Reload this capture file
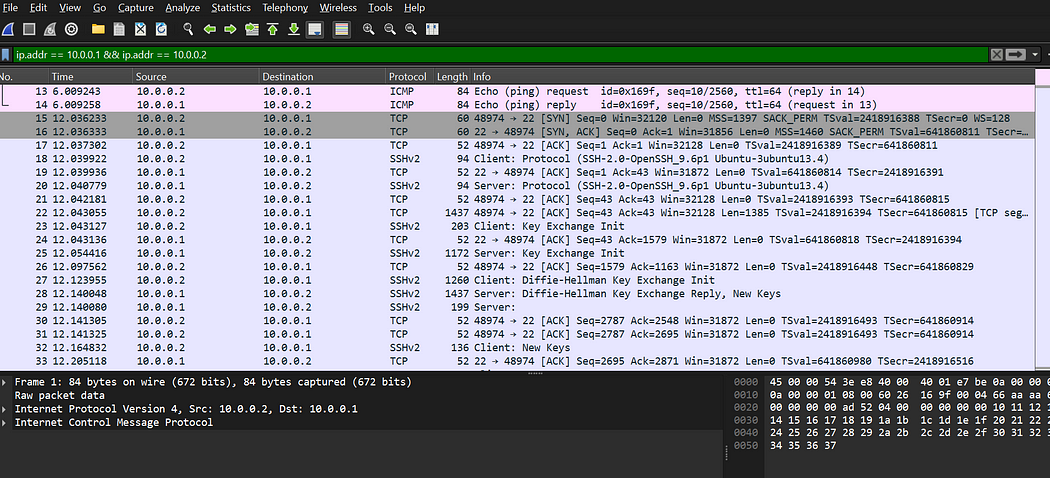 point(161,29)
